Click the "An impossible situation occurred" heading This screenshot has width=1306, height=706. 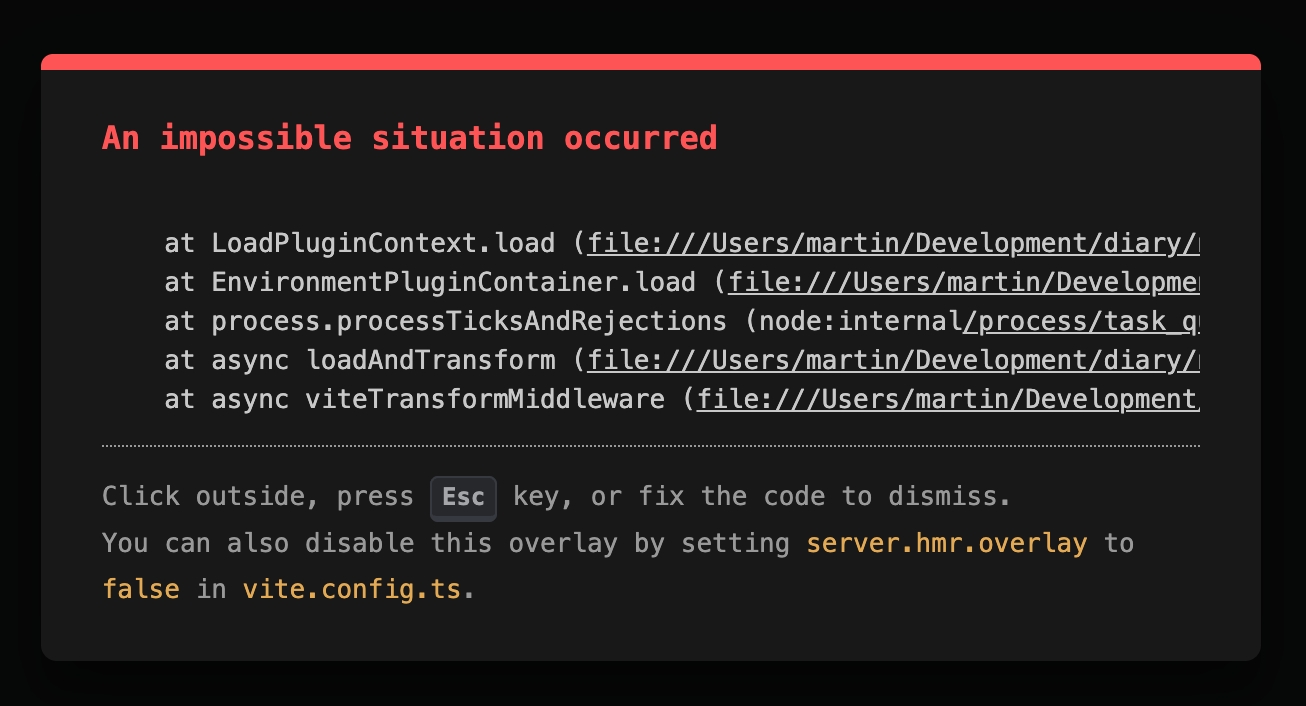click(x=410, y=138)
